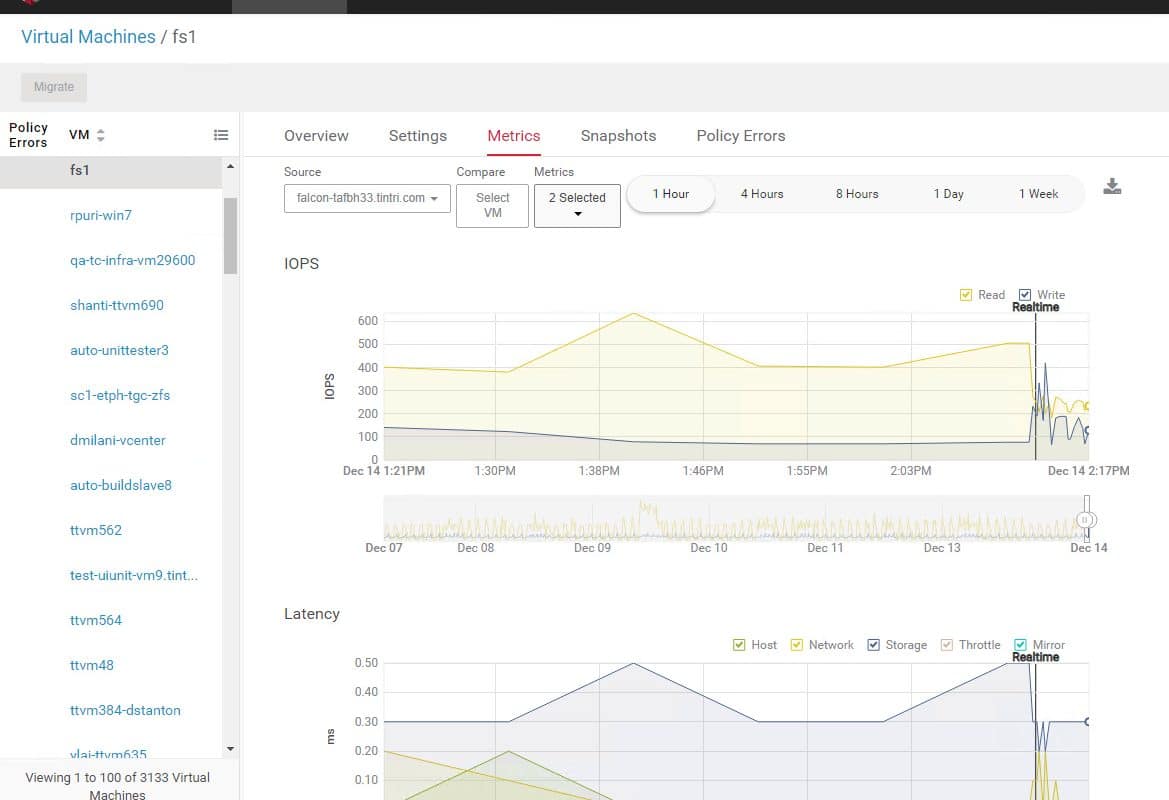The image size is (1169, 800).
Task: Open the Select VM compare dropdown
Action: coord(492,205)
